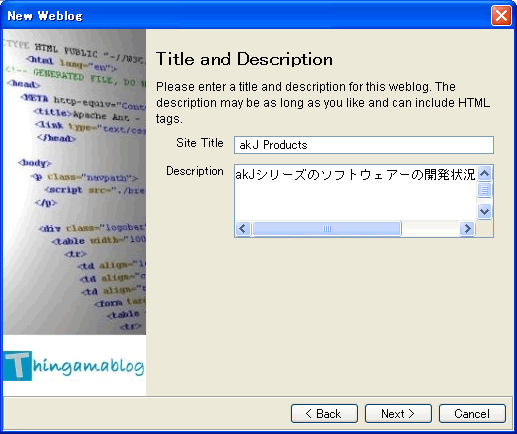Go to next wizard step
The width and height of the screenshot is (517, 434).
click(x=398, y=414)
